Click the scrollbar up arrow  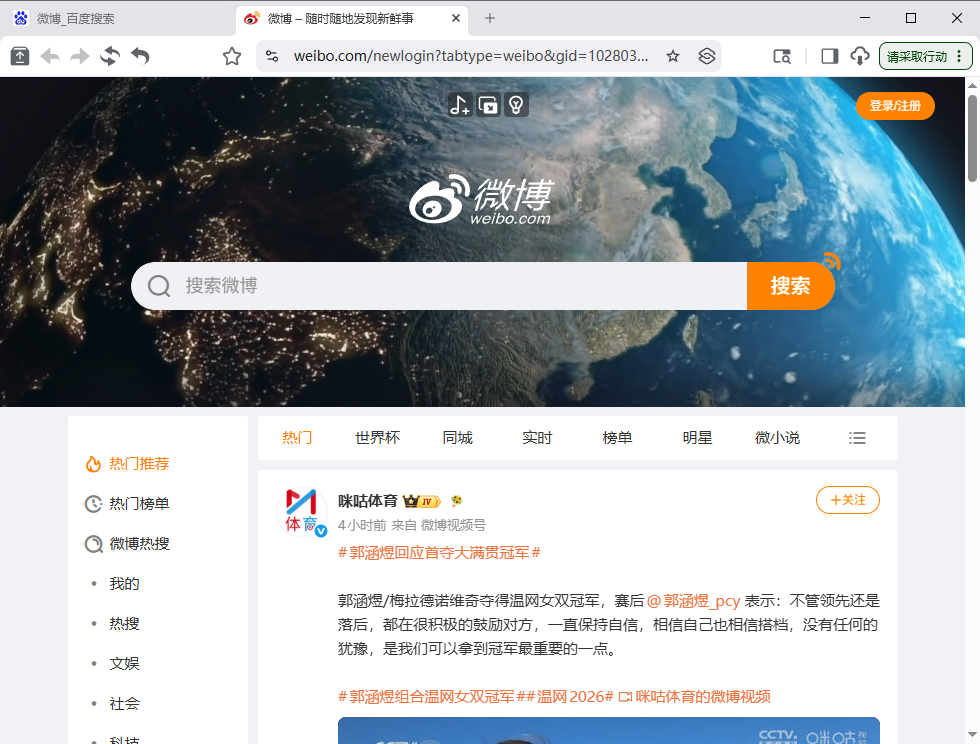[x=972, y=85]
